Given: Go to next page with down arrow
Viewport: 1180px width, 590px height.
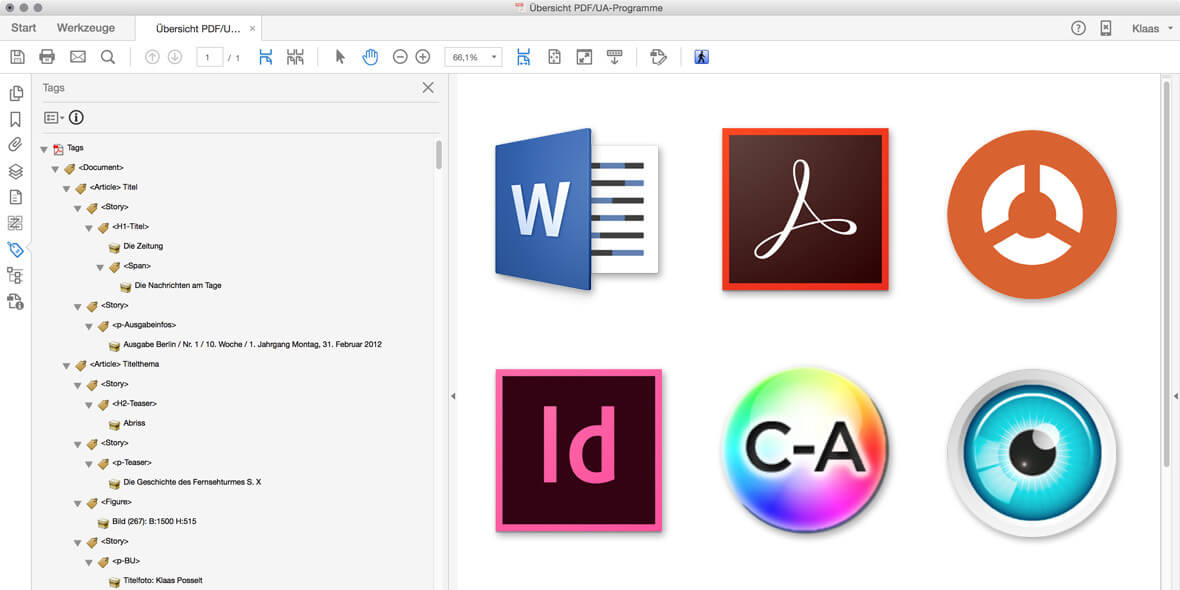Looking at the screenshot, I should point(175,57).
